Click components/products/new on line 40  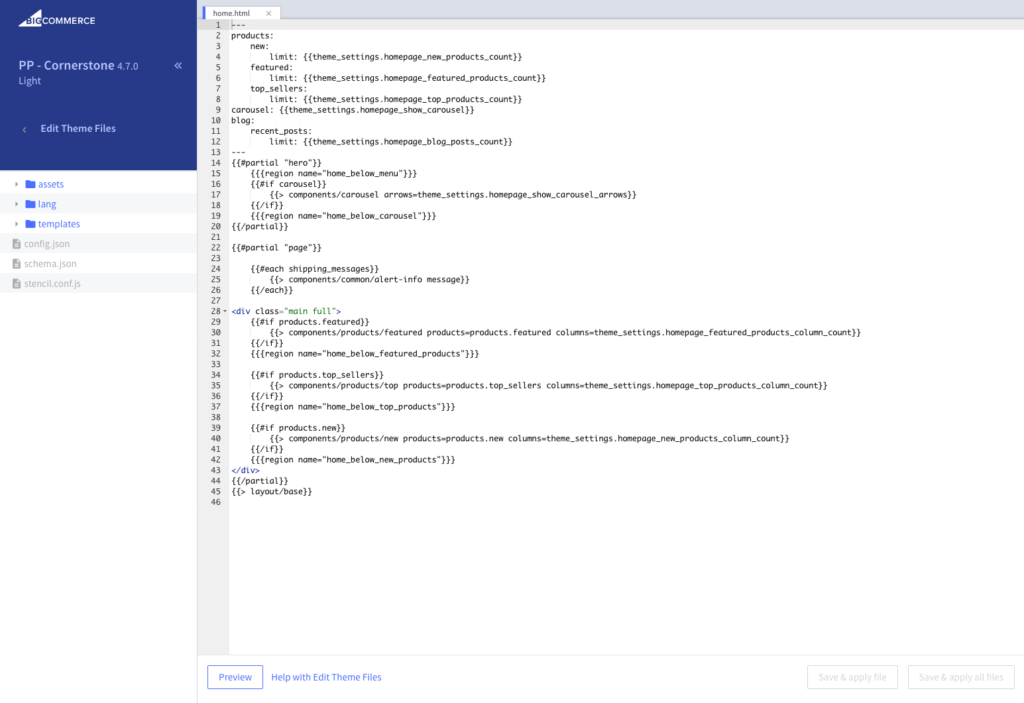529,438
